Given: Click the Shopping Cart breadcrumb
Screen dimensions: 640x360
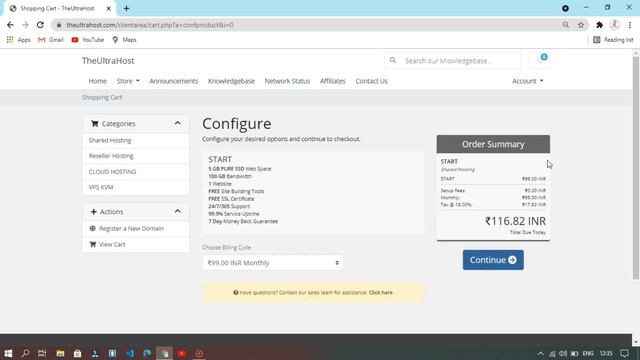Looking at the screenshot, I should tap(102, 97).
